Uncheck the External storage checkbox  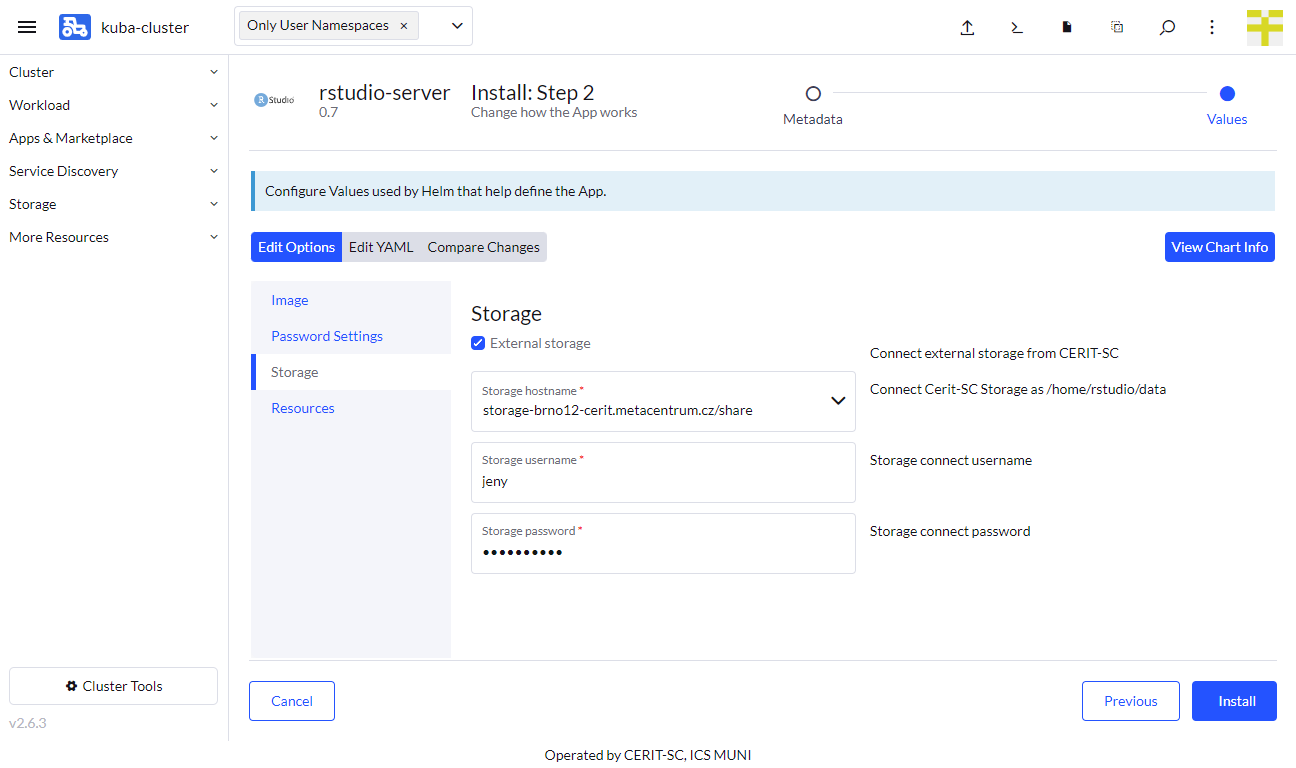478,343
